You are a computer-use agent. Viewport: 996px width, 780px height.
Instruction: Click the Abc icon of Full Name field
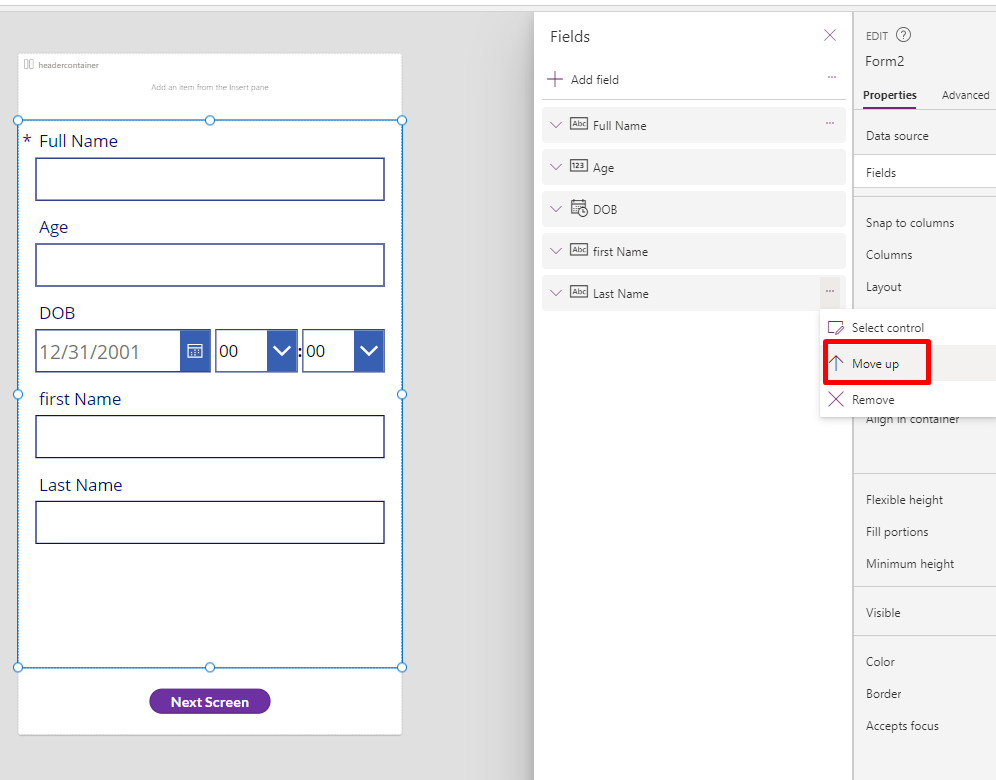[x=579, y=124]
